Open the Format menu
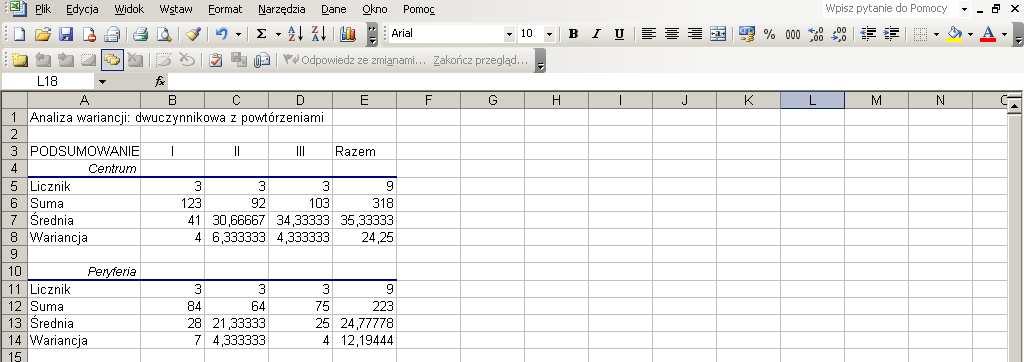The height and width of the screenshot is (362, 1024). 225,9
